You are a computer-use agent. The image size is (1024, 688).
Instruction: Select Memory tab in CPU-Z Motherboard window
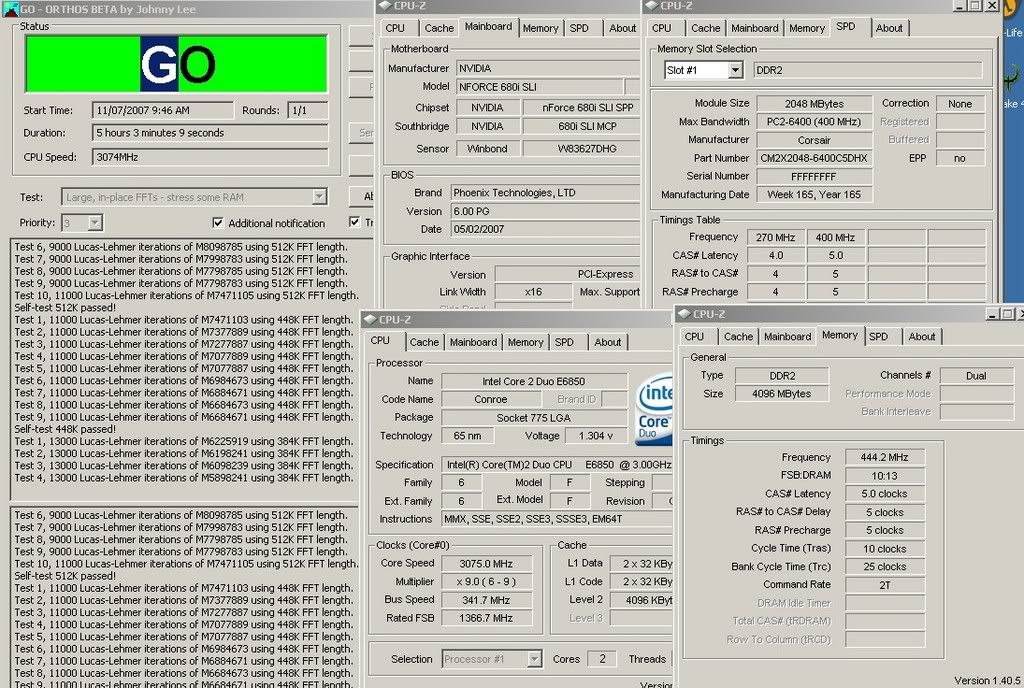coord(540,28)
